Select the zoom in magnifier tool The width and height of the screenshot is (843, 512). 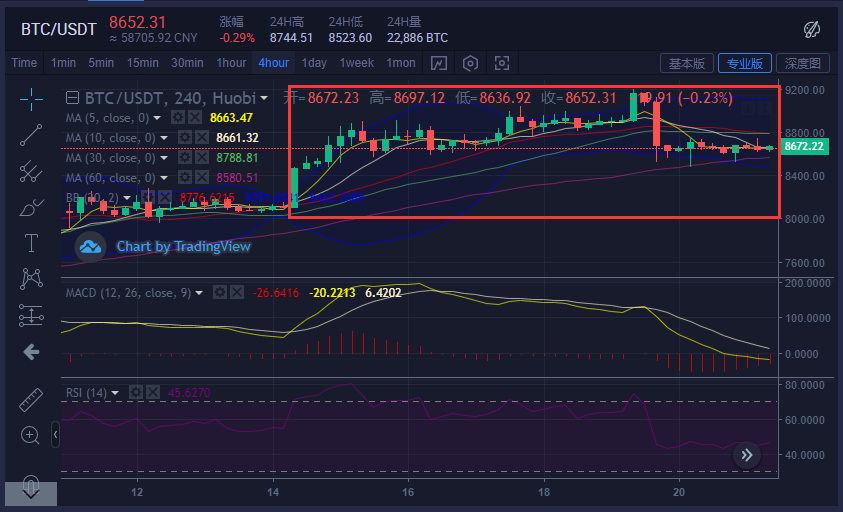30,435
